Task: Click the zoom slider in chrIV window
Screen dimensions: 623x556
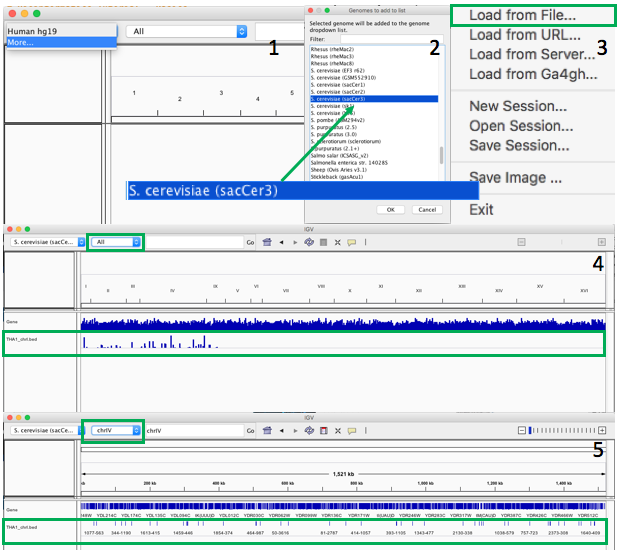Action: click(x=560, y=431)
